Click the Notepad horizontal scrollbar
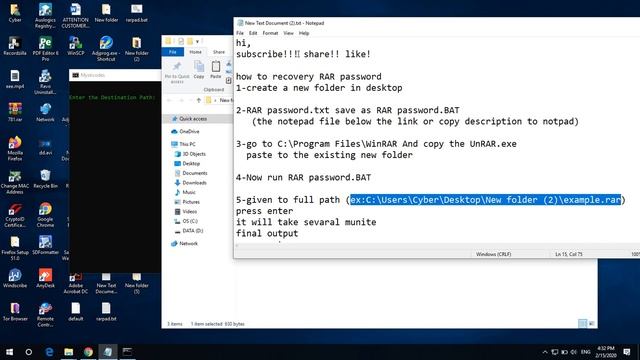 click(437, 246)
